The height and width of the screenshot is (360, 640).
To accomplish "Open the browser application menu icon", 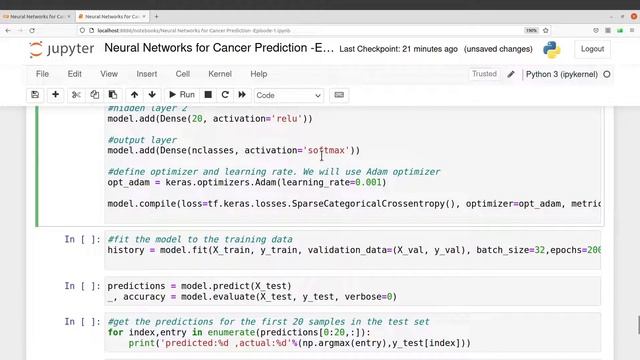I will (632, 31).
